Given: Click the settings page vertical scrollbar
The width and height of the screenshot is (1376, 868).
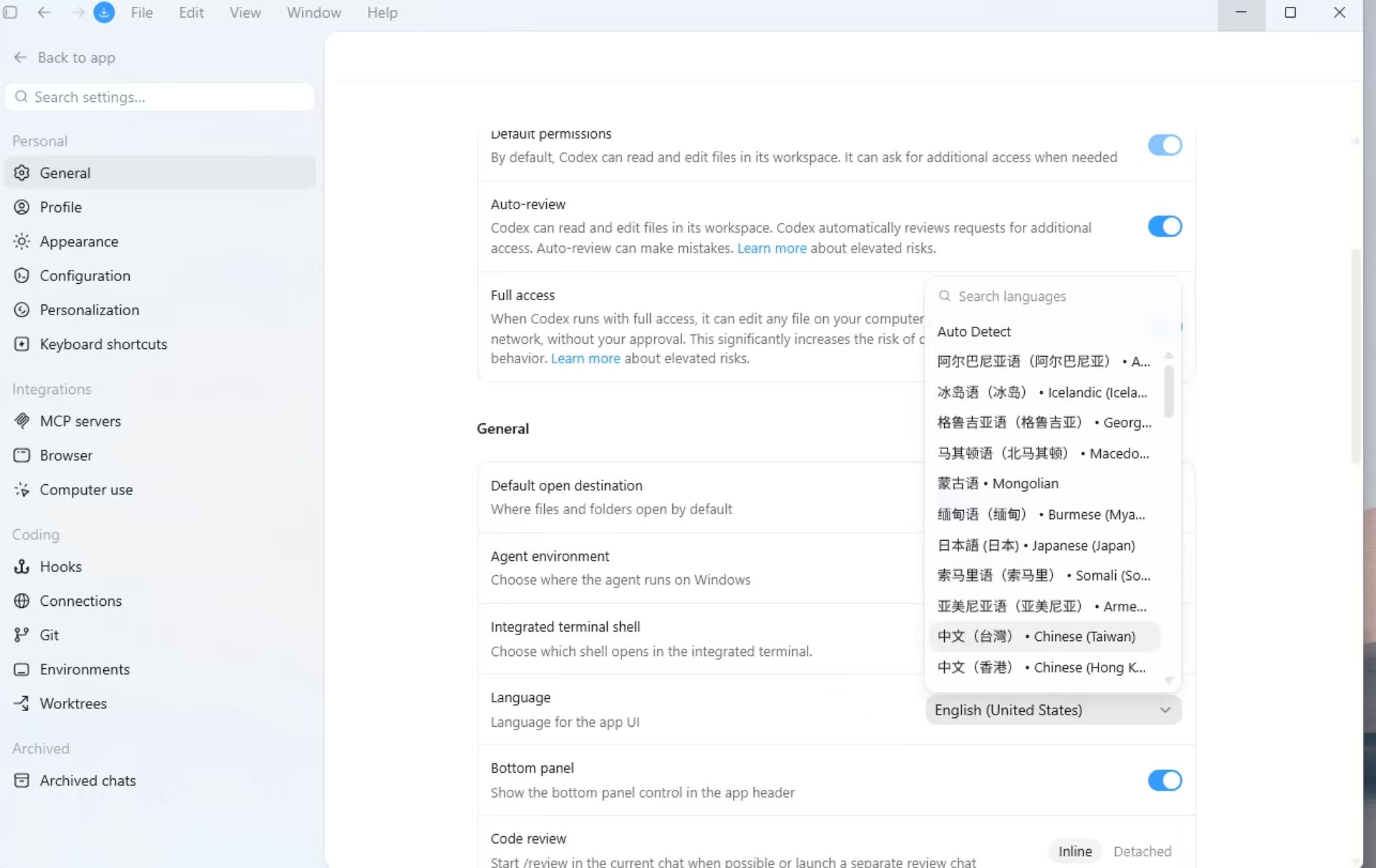Looking at the screenshot, I should (1355, 357).
